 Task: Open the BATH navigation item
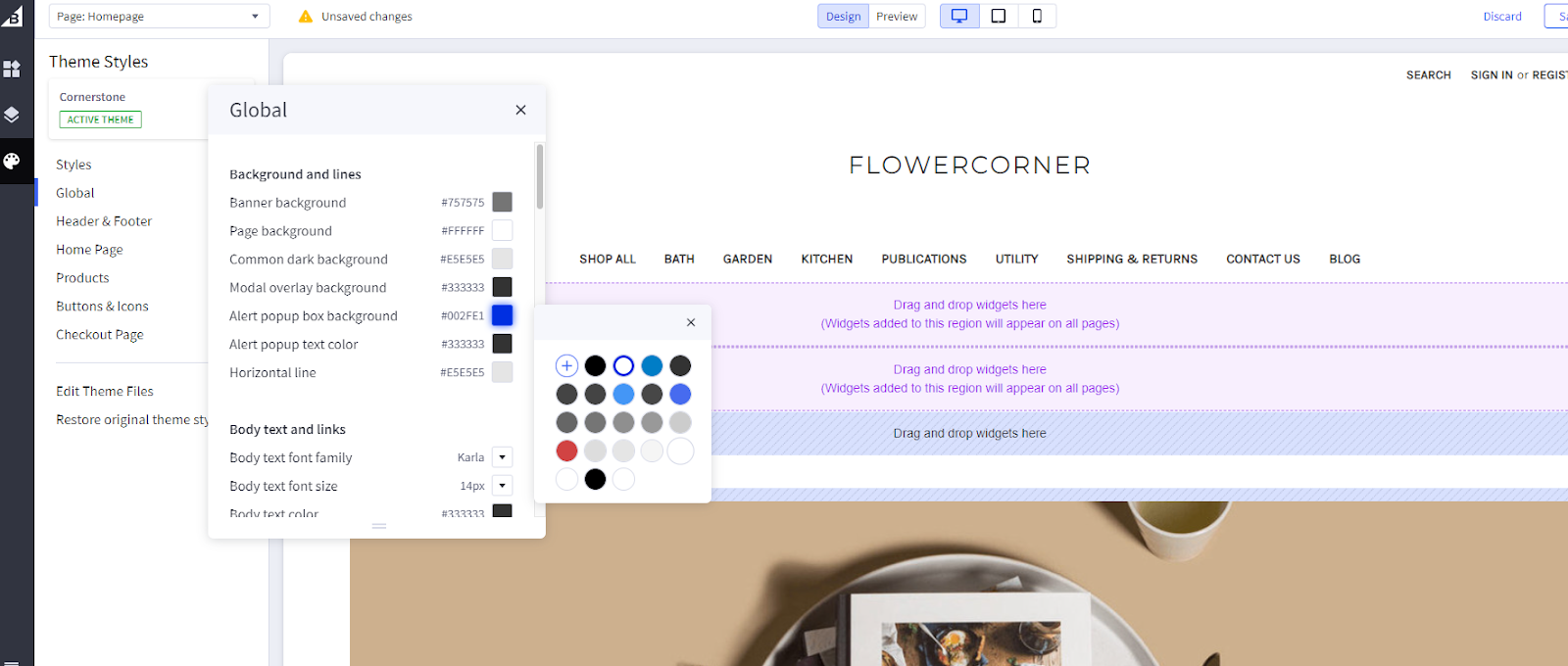coord(679,260)
